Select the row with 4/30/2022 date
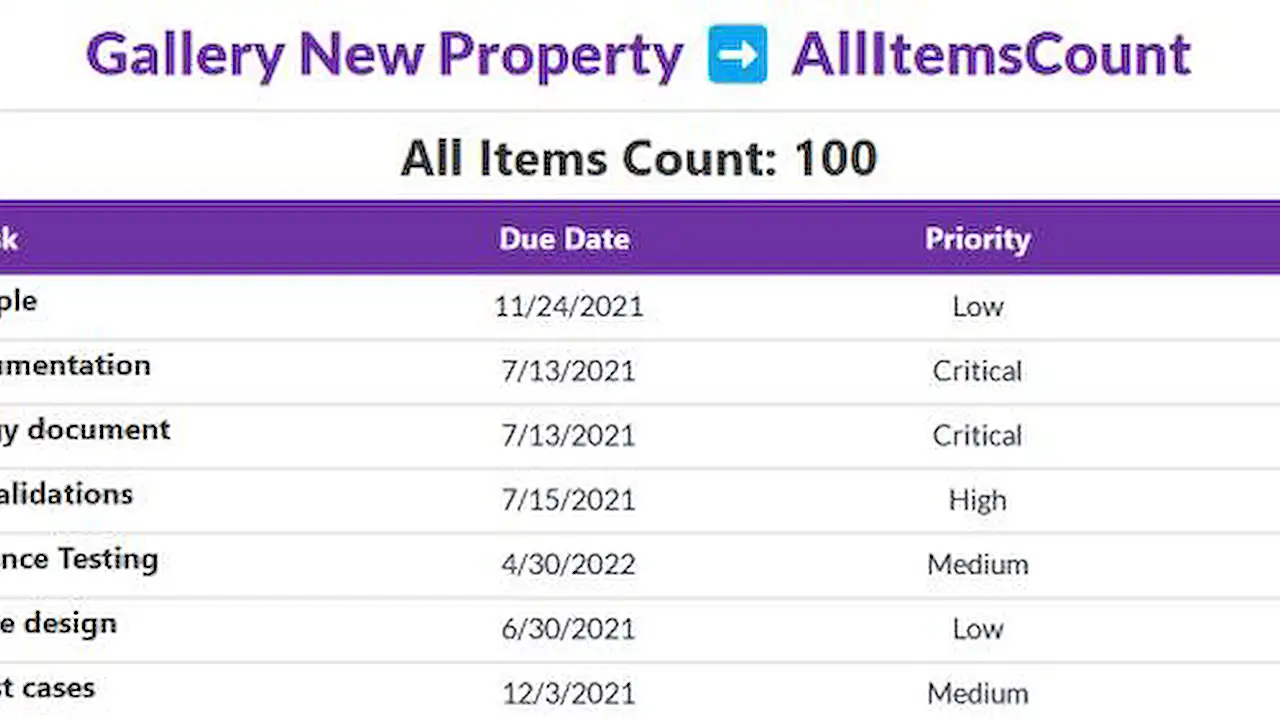The width and height of the screenshot is (1280, 720). click(x=568, y=564)
